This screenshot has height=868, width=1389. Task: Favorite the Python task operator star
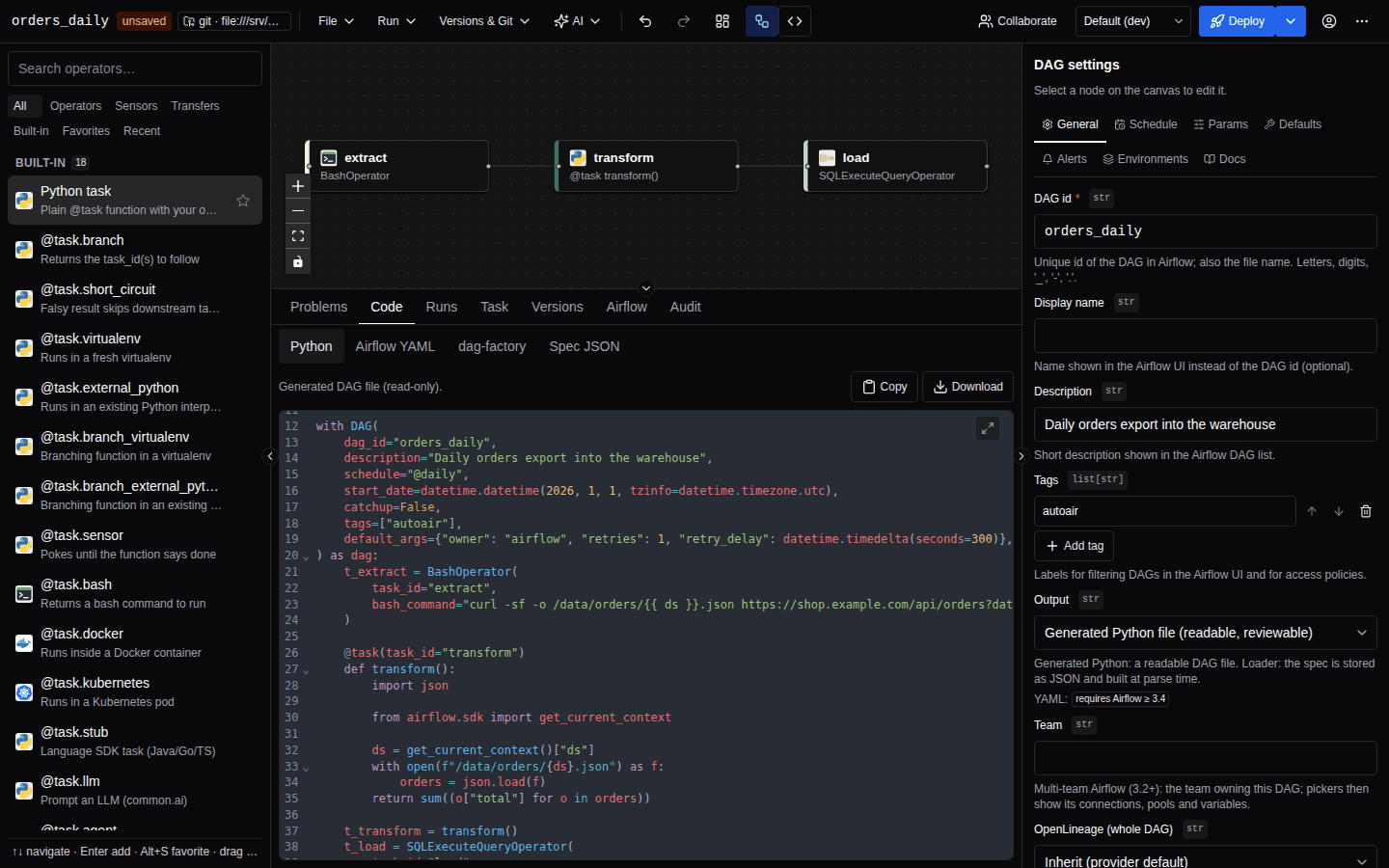point(243,201)
